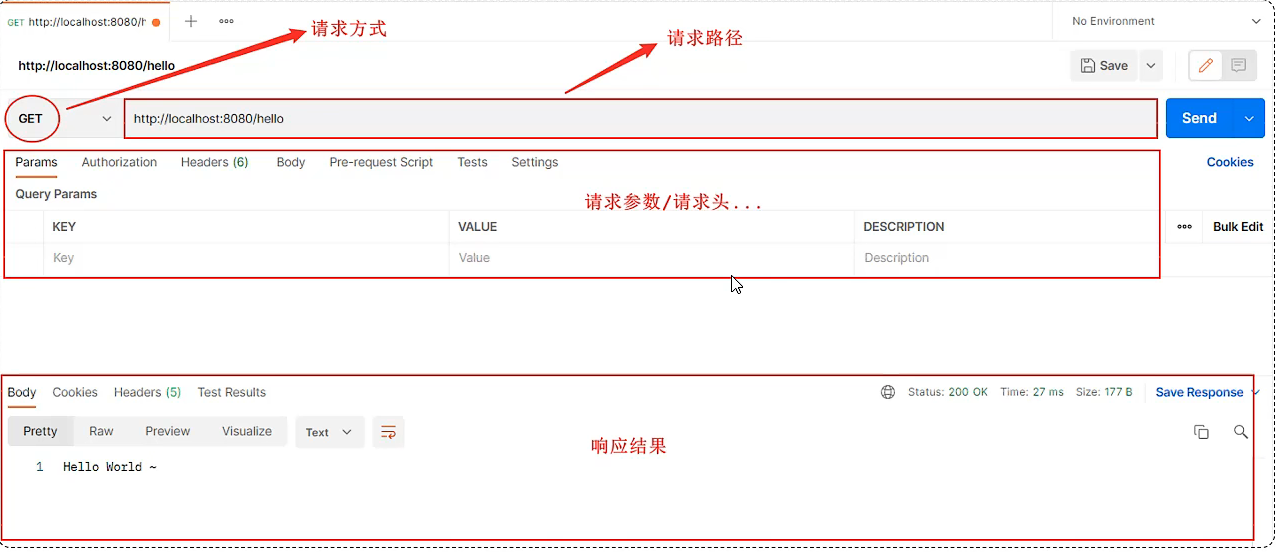Image resolution: width=1276 pixels, height=552 pixels.
Task: Click the Size: 177 B value
Action: pos(1104,392)
